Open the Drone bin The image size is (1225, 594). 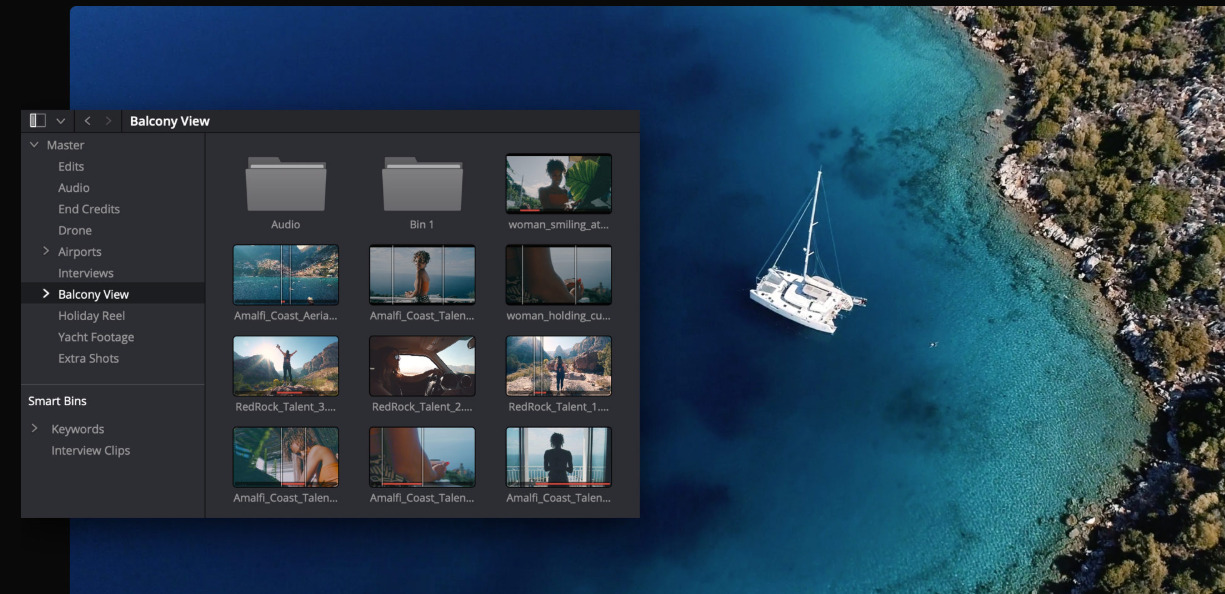75,230
